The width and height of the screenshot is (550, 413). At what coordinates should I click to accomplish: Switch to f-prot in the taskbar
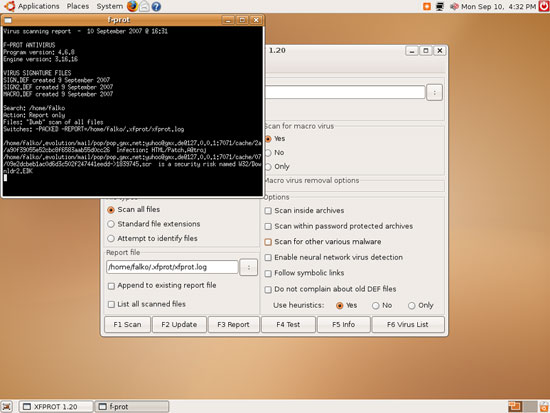132,407
